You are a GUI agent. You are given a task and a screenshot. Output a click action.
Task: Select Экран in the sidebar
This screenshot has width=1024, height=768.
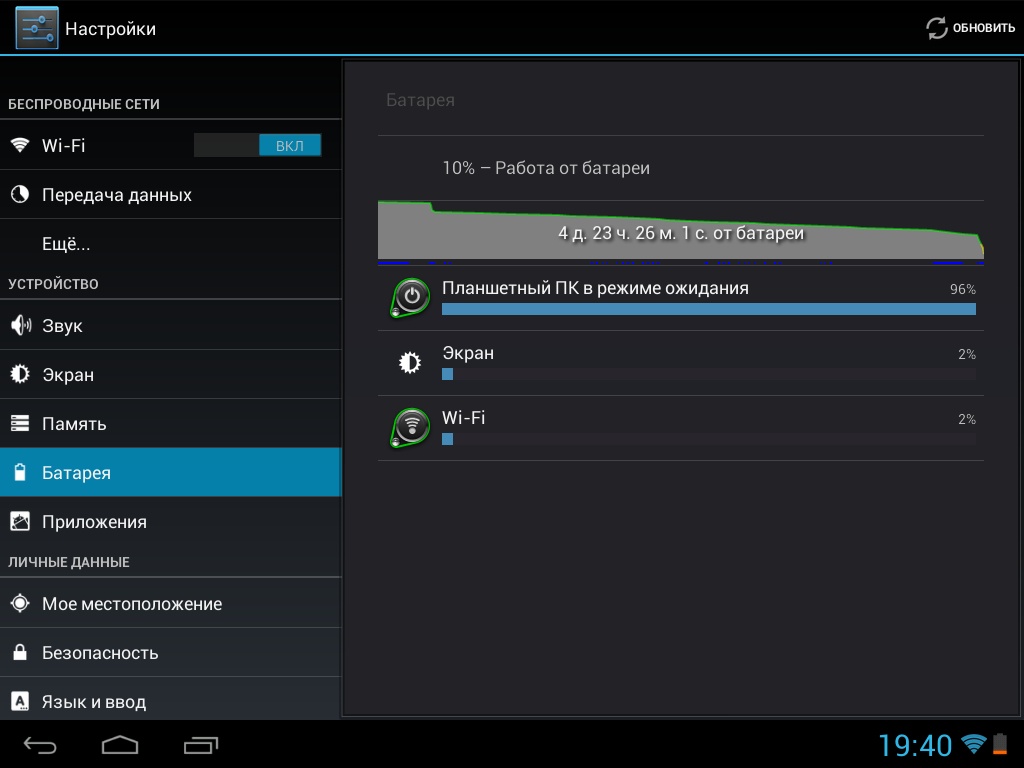[68, 375]
